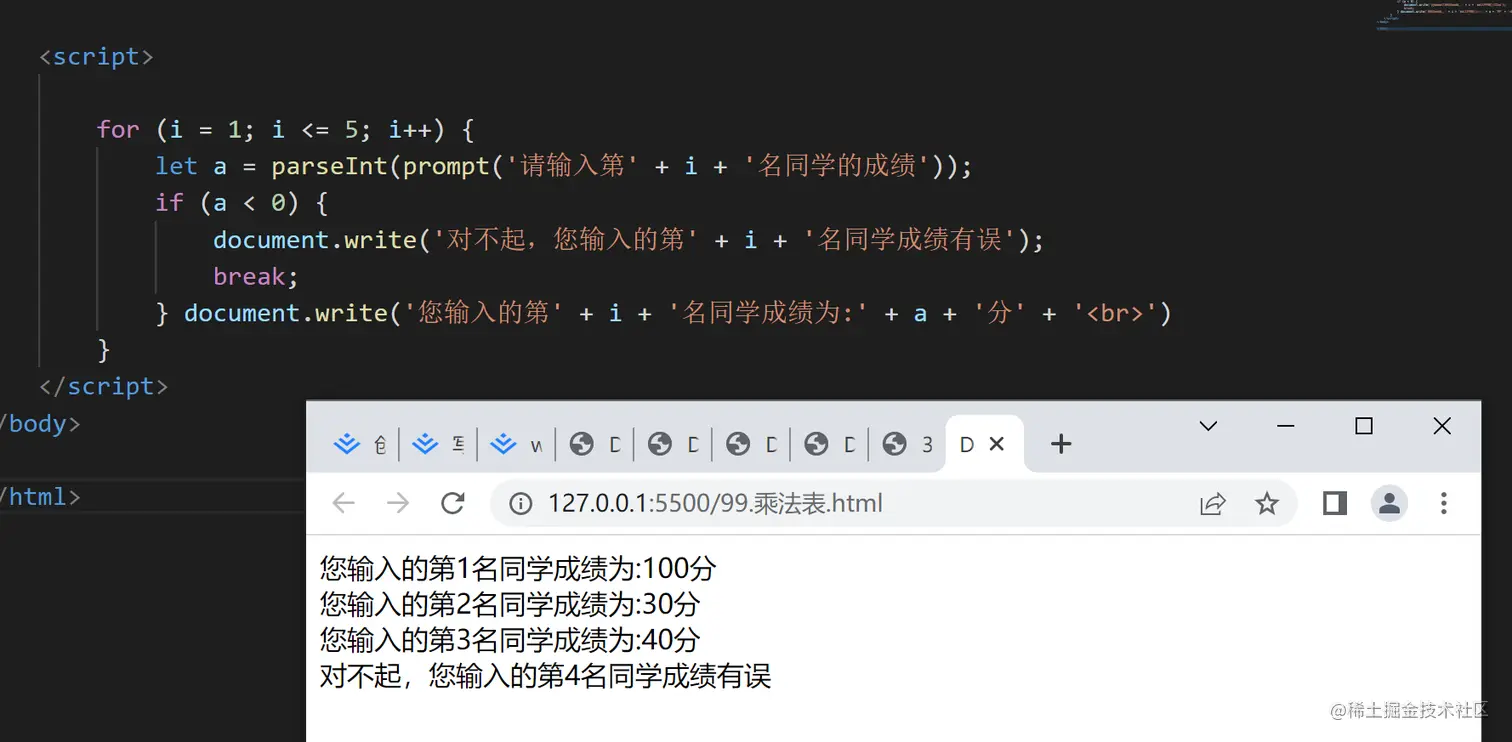Click the error line 第4名同学成绩有误
The height and width of the screenshot is (742, 1512).
(x=545, y=676)
